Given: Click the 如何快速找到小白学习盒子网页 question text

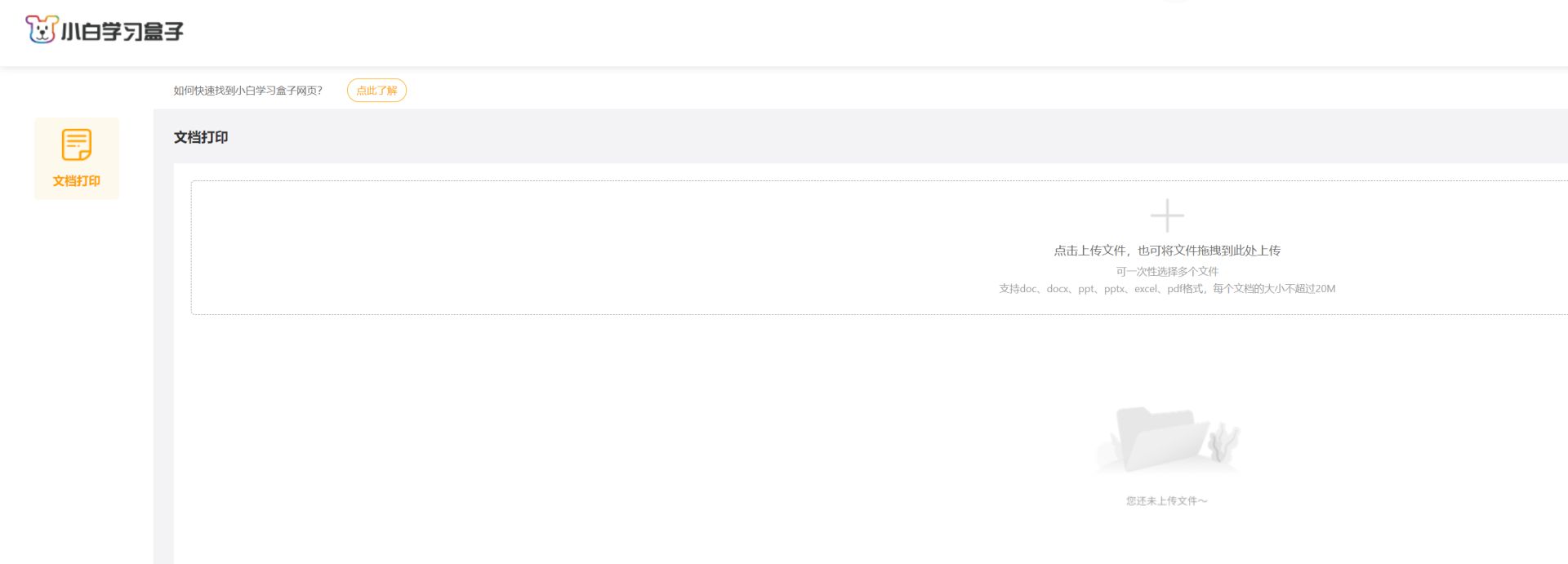Looking at the screenshot, I should click(x=247, y=91).
